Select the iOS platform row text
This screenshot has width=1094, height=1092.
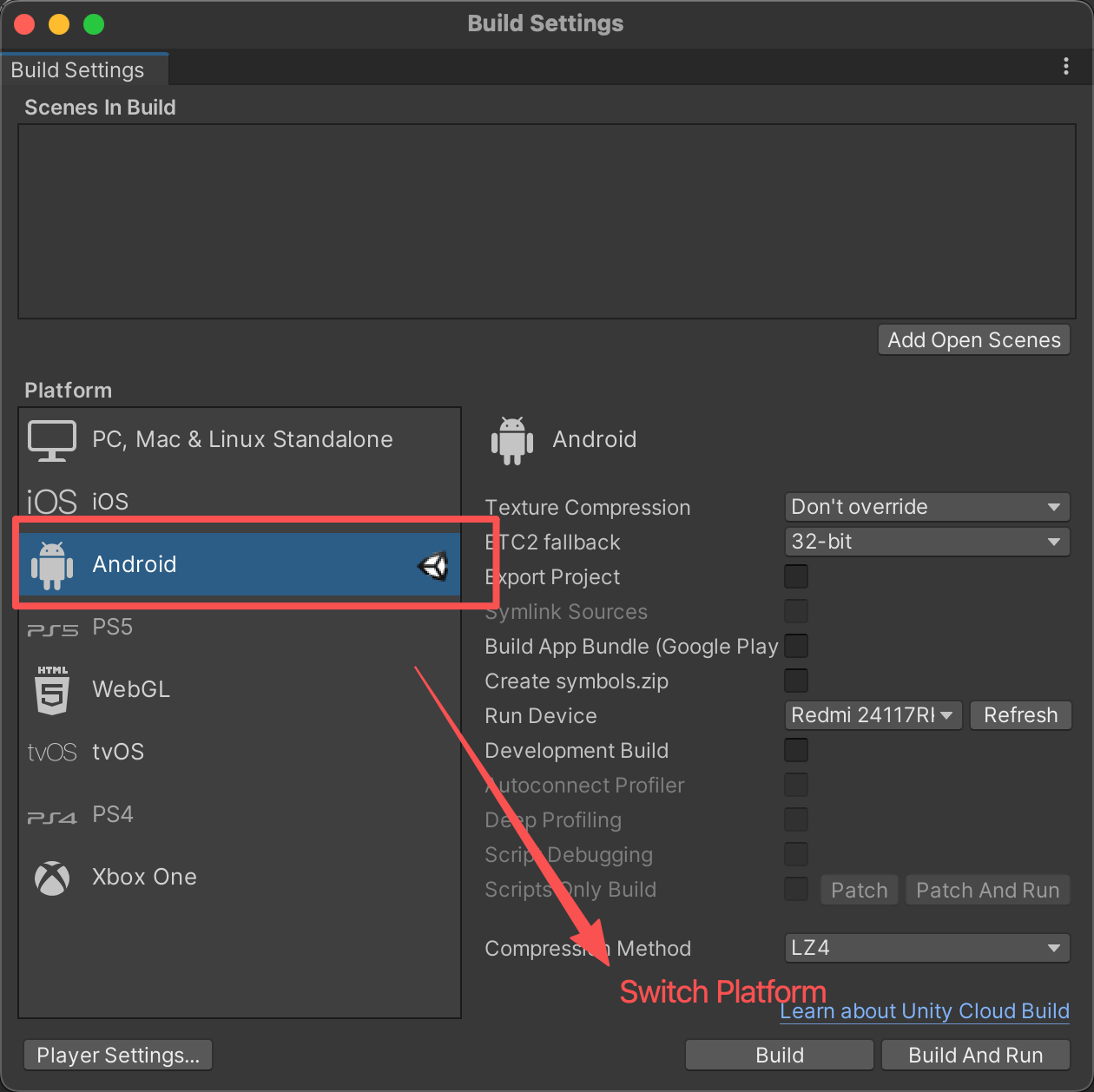click(x=110, y=502)
